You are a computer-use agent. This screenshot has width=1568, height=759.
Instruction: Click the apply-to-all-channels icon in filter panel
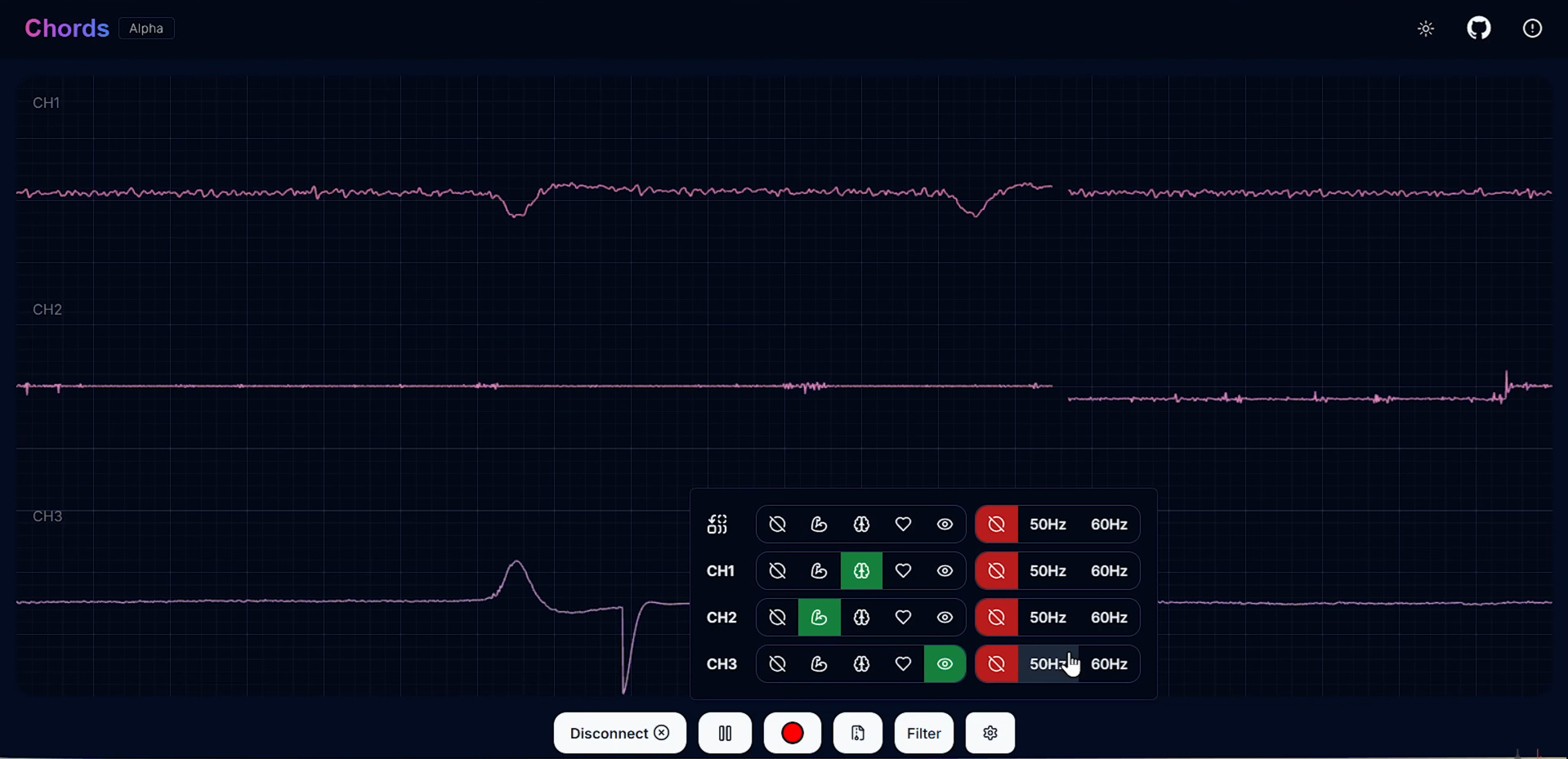coord(717,525)
